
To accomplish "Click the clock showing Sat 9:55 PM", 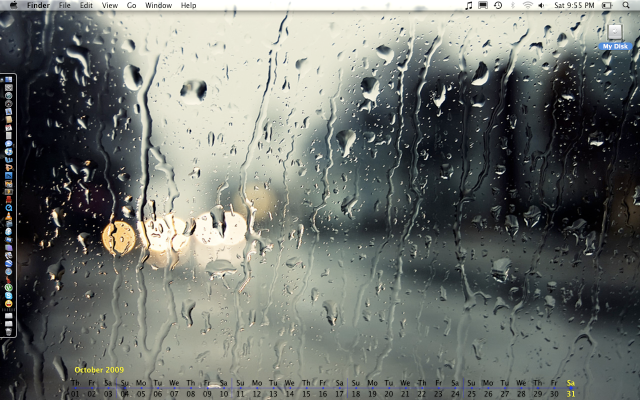I will pos(574,5).
